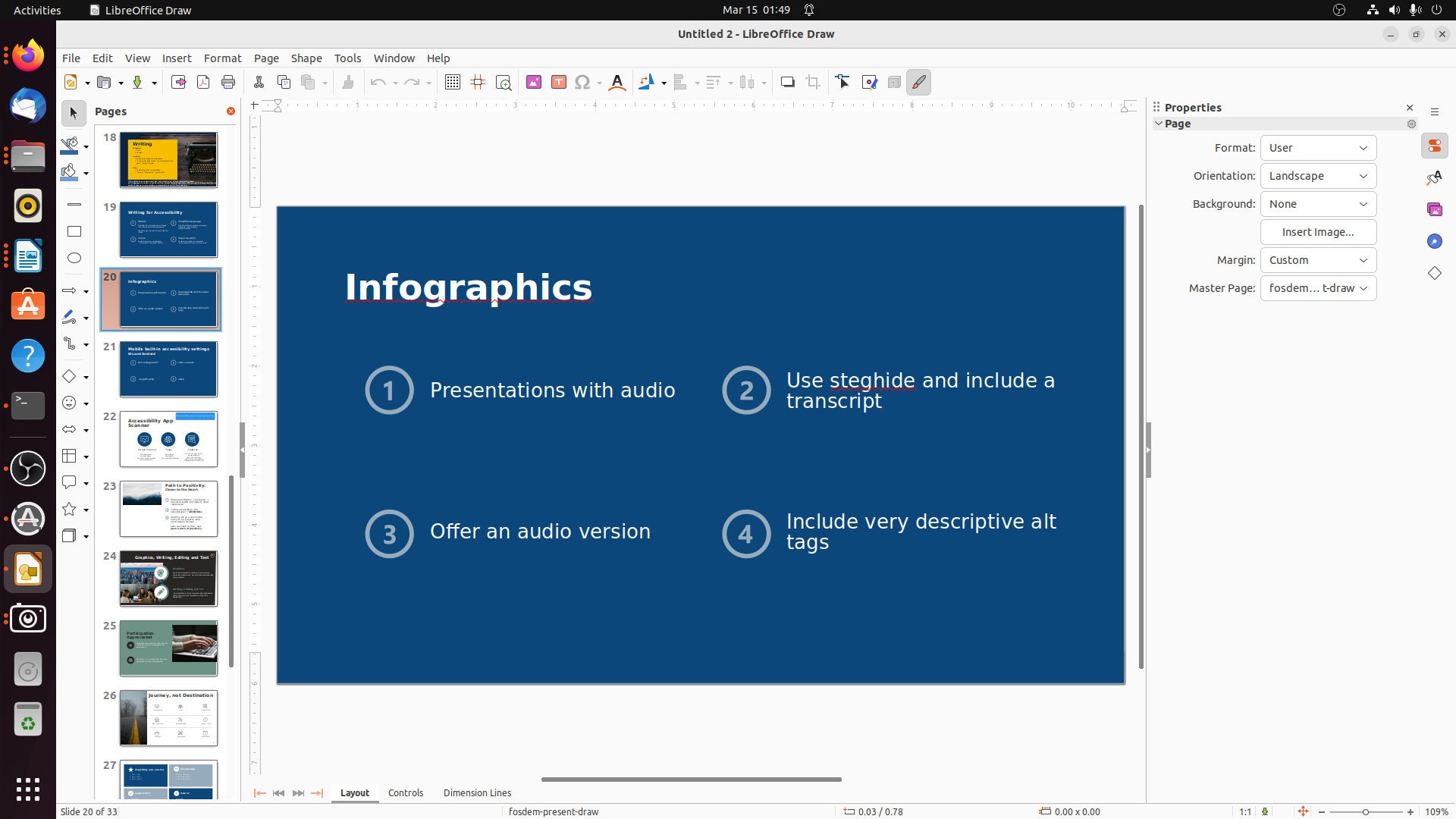
Task: Open the Navigator sidebar panel
Action: [1435, 241]
